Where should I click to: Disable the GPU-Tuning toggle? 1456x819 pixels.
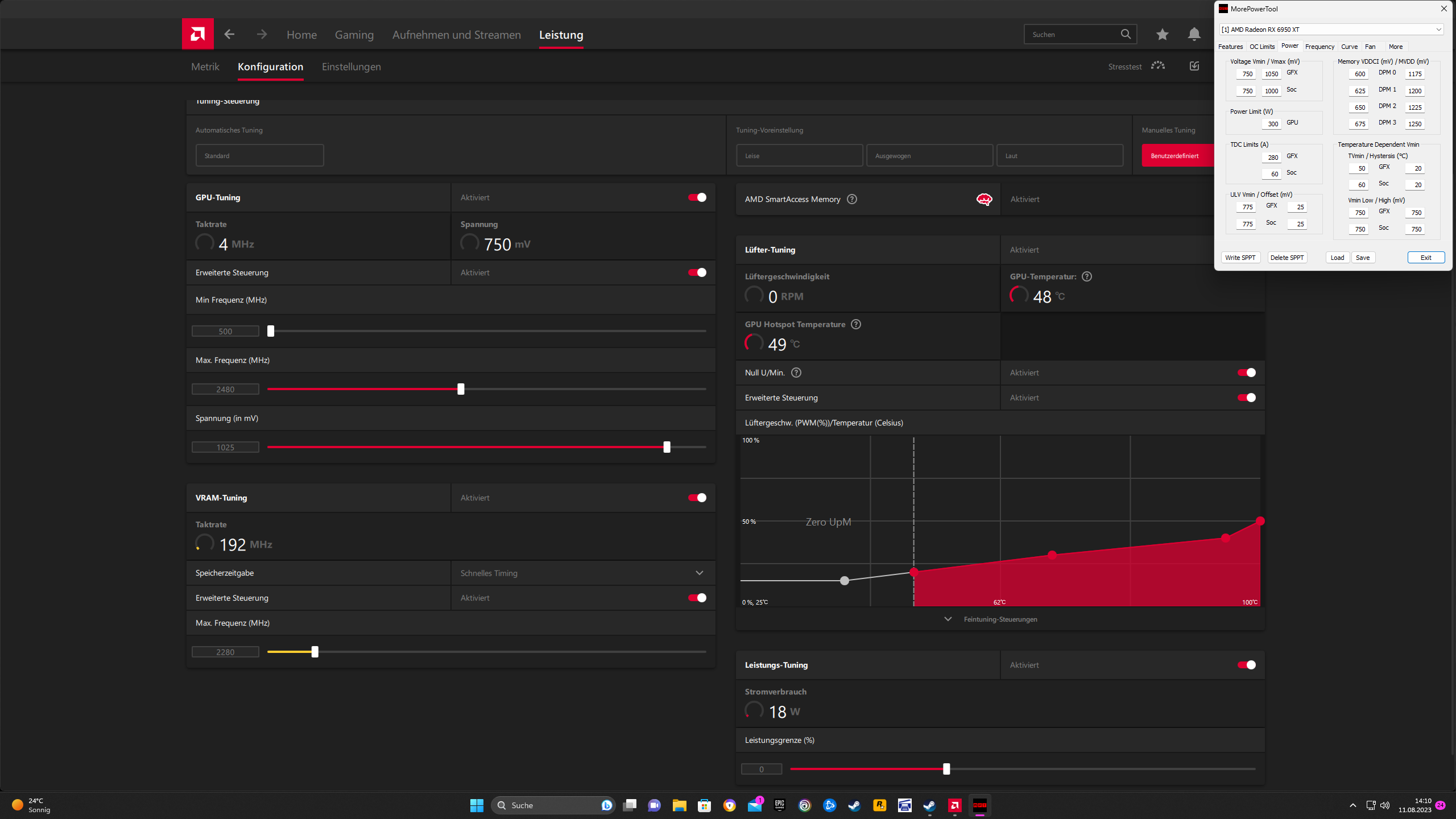pyautogui.click(x=697, y=197)
